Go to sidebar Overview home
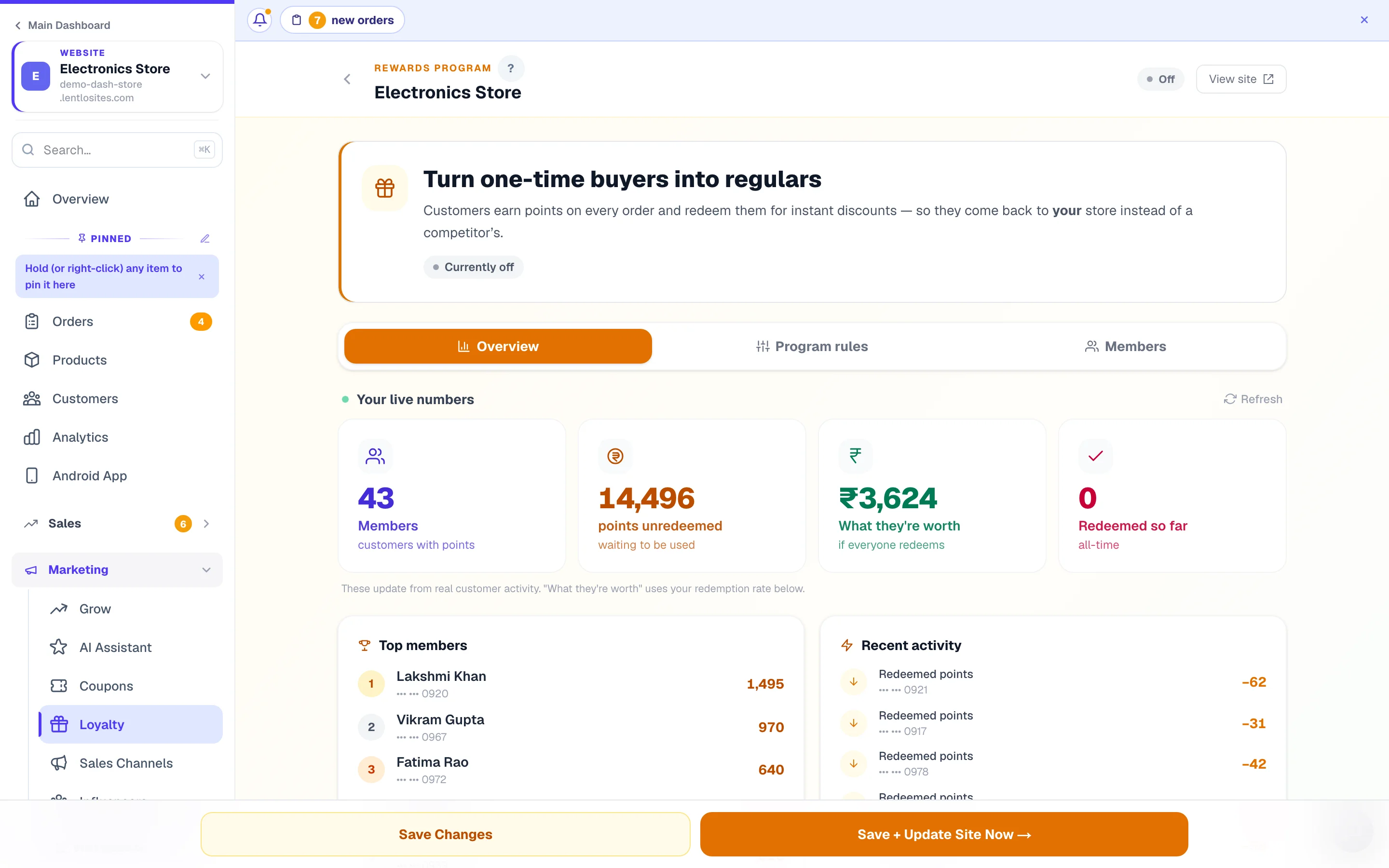Screen dimensions: 1389x868 pos(117,199)
